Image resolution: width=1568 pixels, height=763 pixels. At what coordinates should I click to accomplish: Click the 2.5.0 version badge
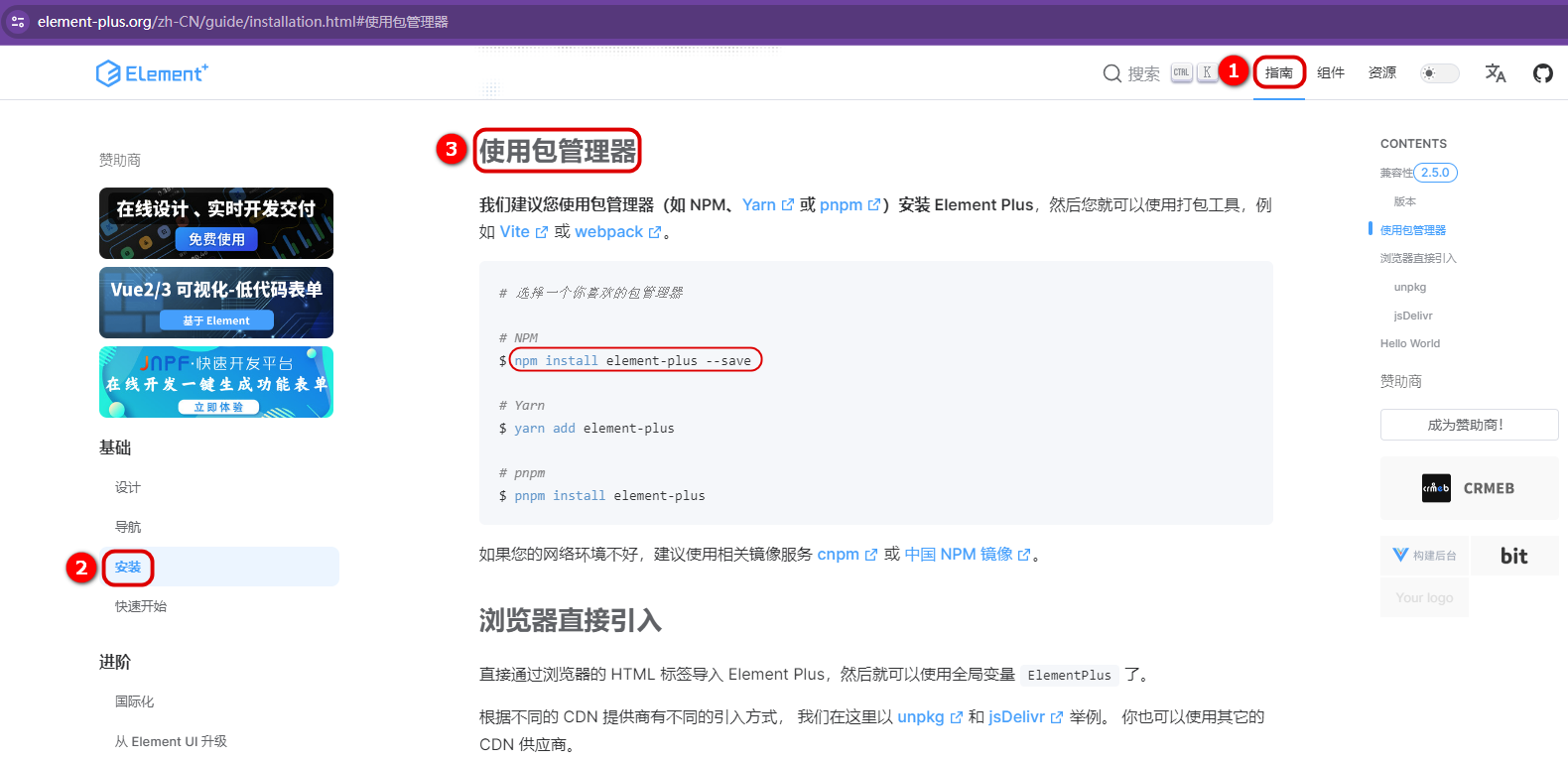[1435, 173]
